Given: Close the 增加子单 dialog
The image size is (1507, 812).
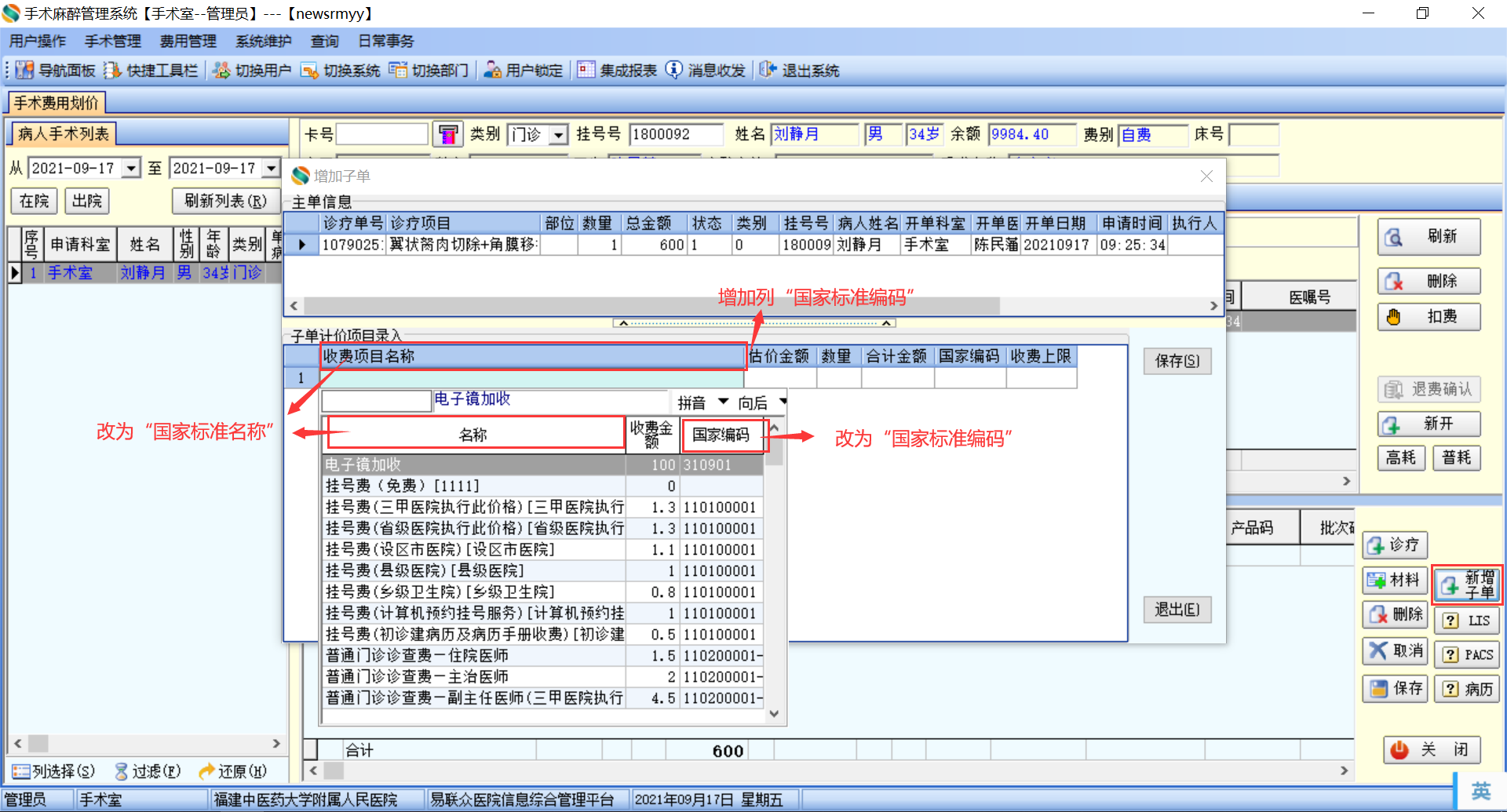Looking at the screenshot, I should click(1206, 177).
